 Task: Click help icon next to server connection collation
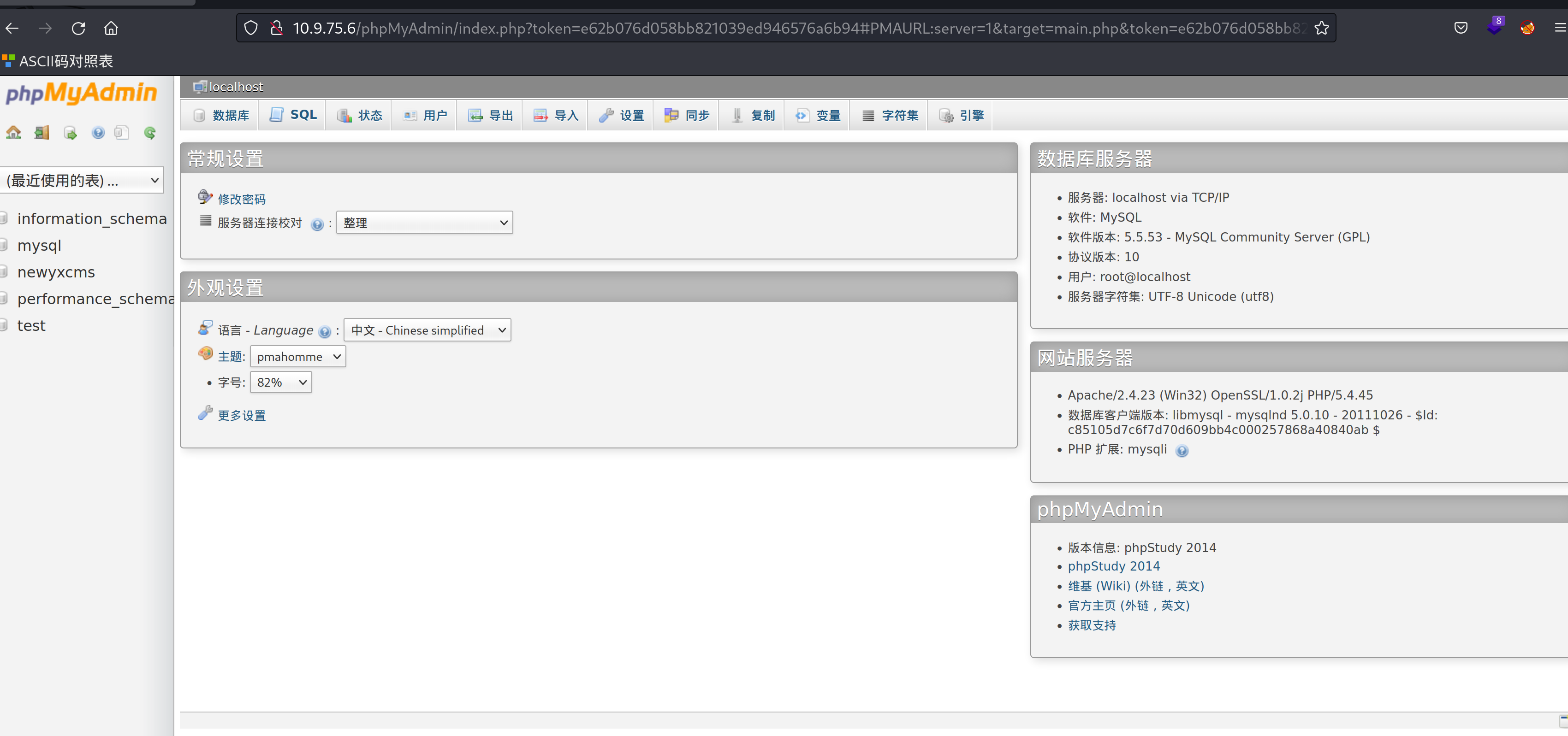[317, 224]
